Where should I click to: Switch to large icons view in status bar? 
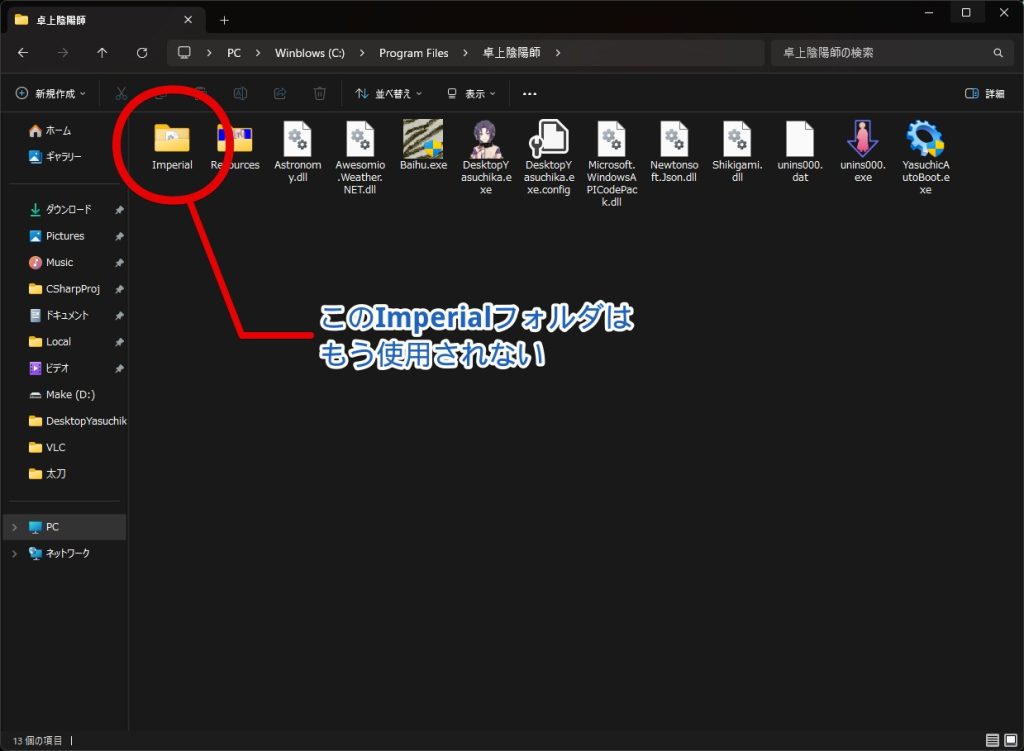1009,741
